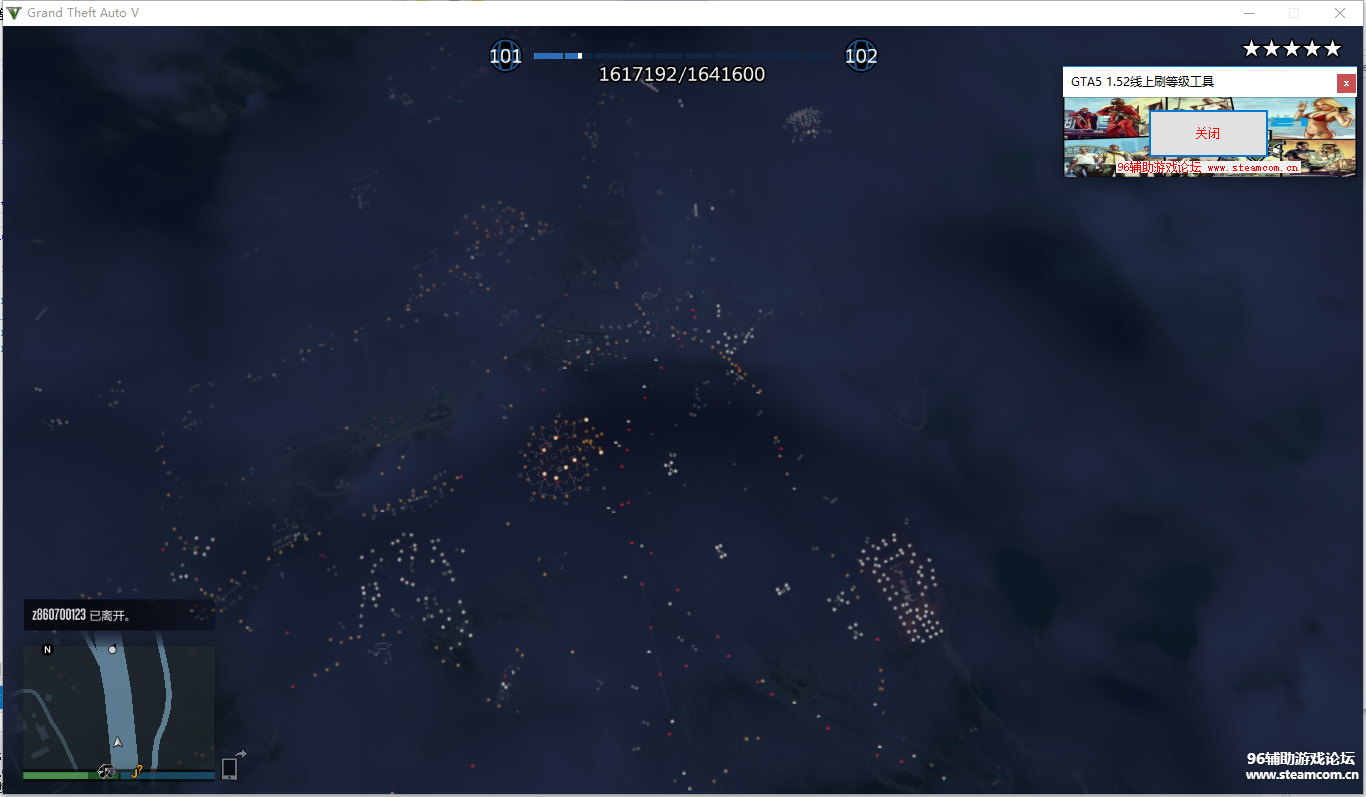
Task: Click the GTA5 1.52线上刷等级工具 popup title
Action: [1143, 82]
